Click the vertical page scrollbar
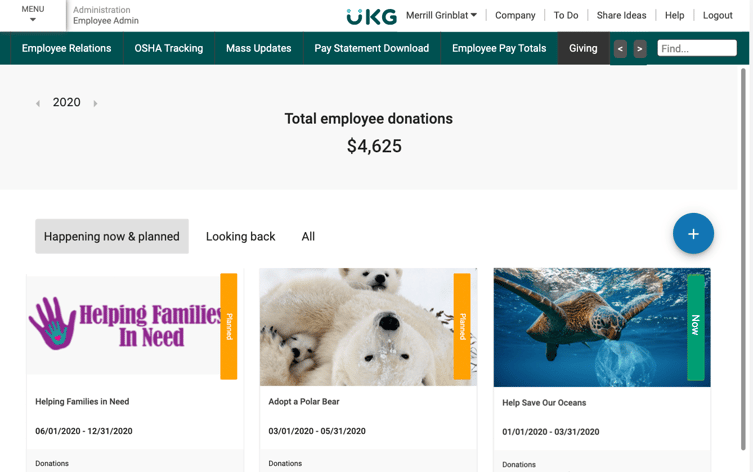The width and height of the screenshot is (753, 472). (x=743, y=259)
